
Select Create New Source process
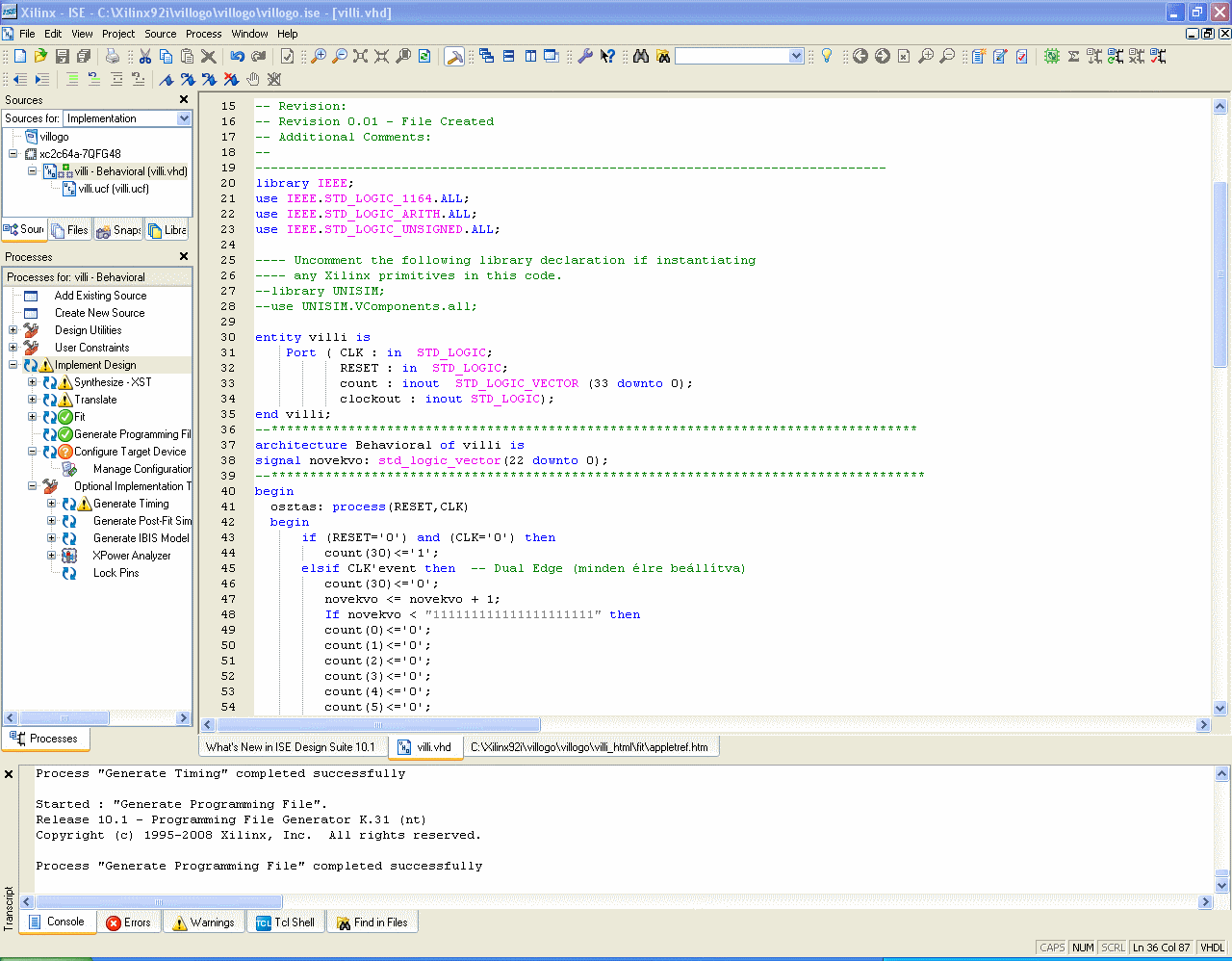[x=99, y=313]
